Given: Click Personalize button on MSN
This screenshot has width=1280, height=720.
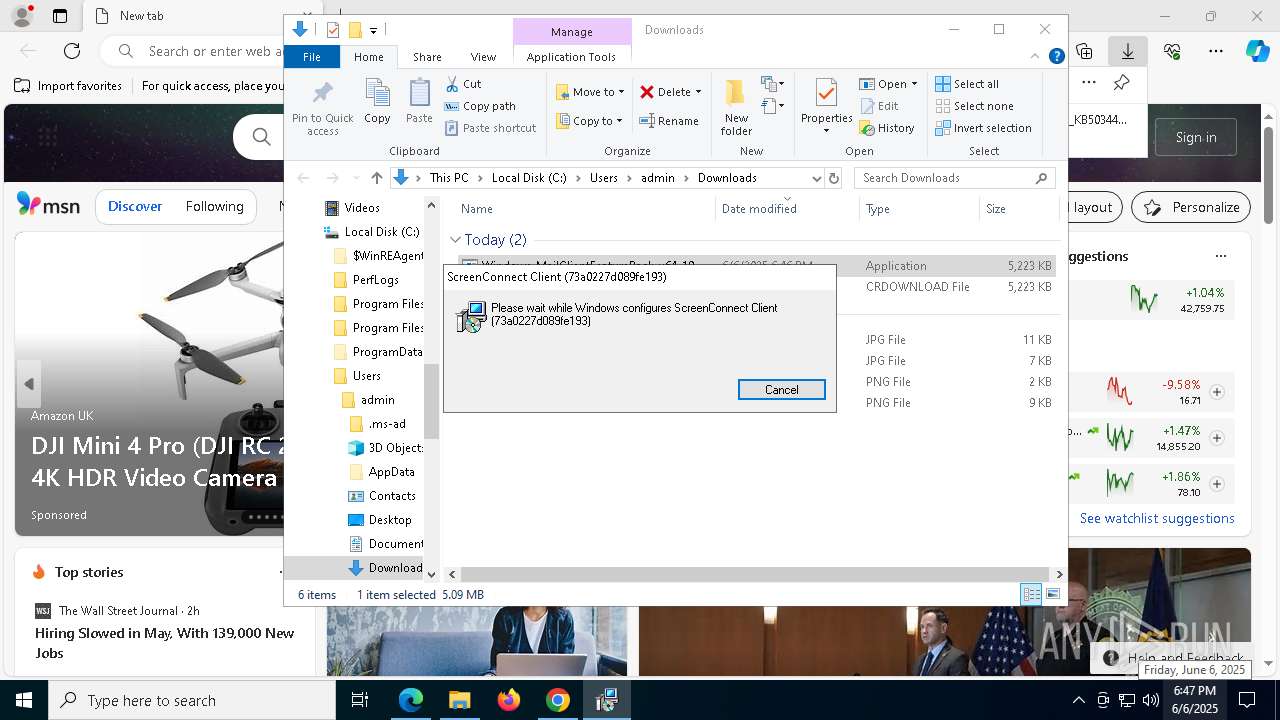Looking at the screenshot, I should pyautogui.click(x=1191, y=207).
